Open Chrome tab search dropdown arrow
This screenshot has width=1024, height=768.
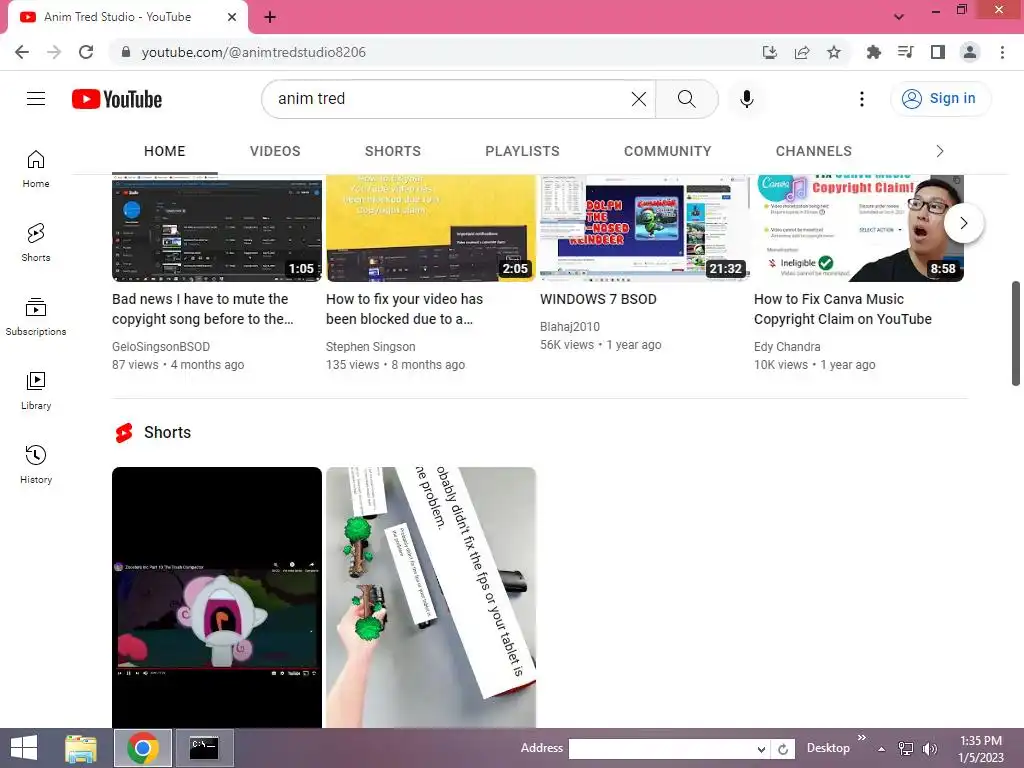pyautogui.click(x=899, y=17)
